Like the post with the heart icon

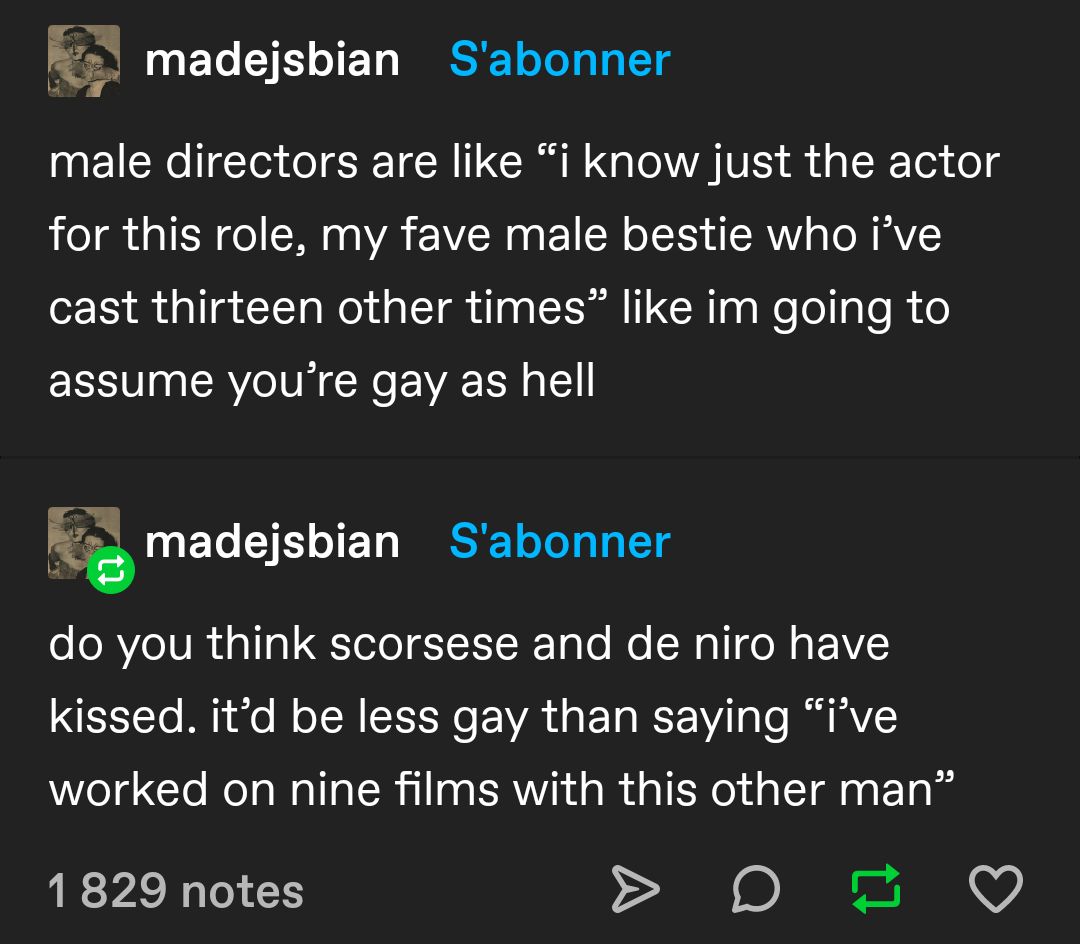(x=996, y=890)
